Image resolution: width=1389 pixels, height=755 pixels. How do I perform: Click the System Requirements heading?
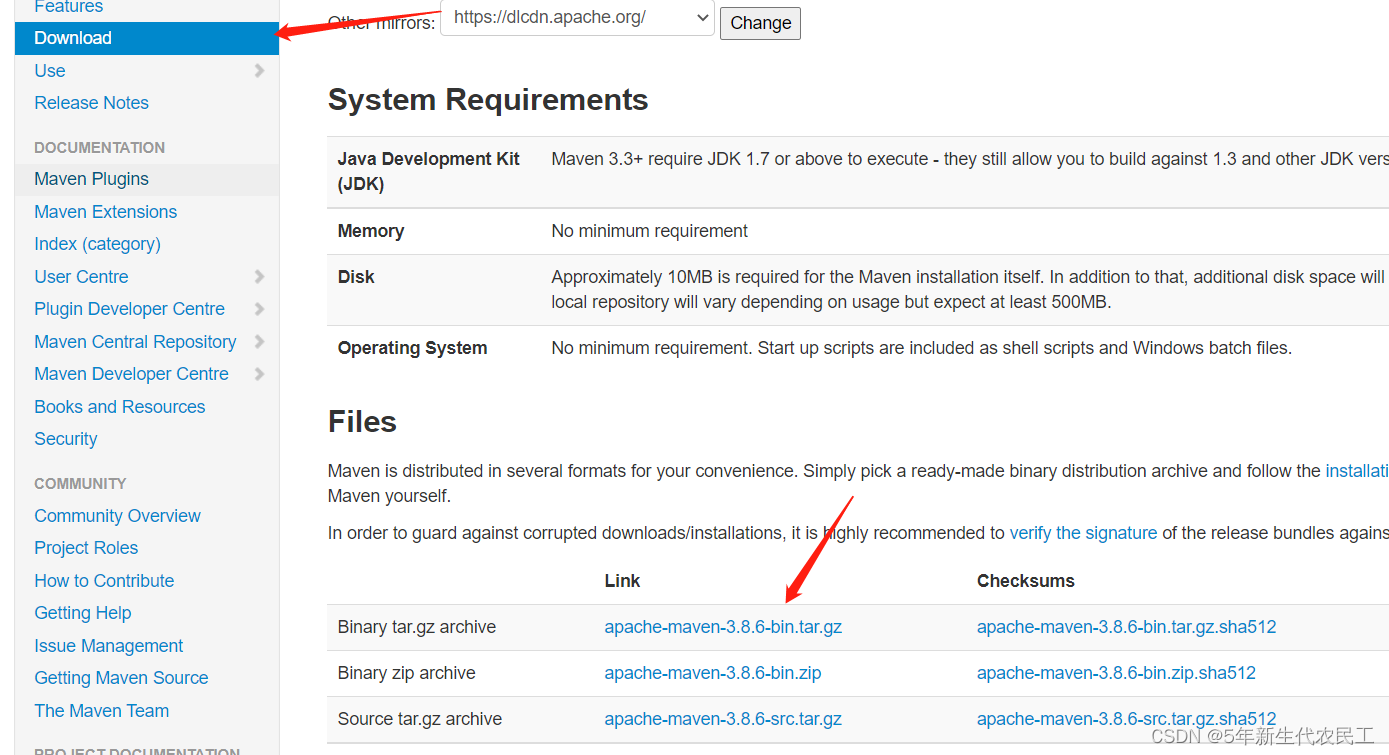pyautogui.click(x=488, y=100)
